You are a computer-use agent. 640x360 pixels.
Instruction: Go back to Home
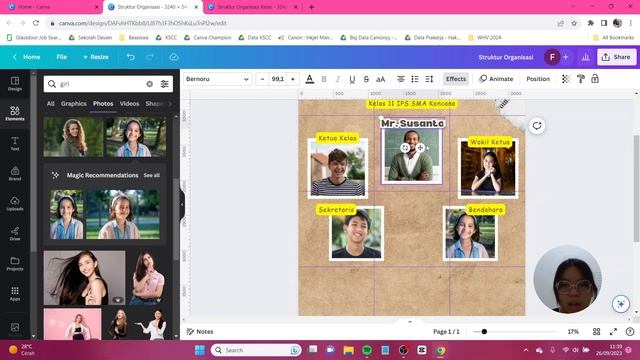[27, 57]
